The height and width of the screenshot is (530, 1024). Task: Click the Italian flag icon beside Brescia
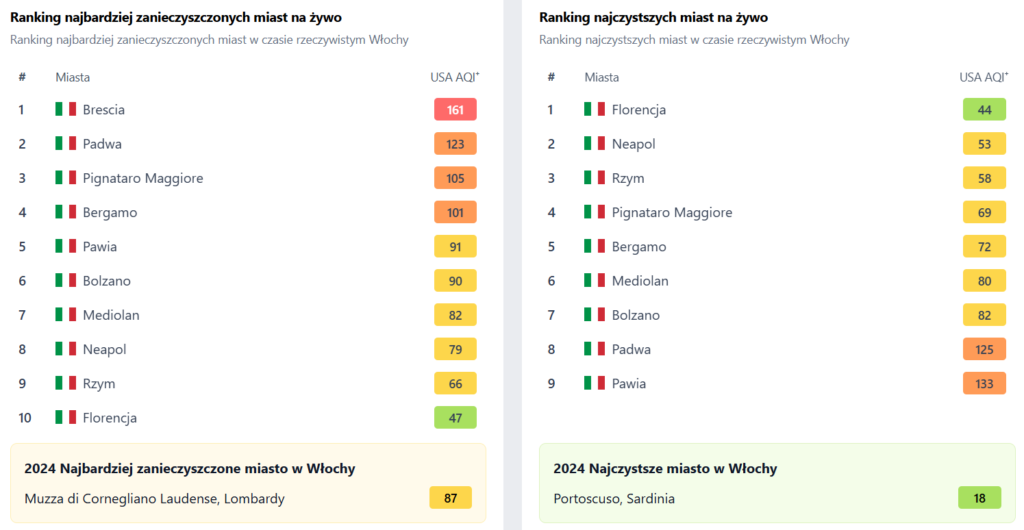coord(66,109)
